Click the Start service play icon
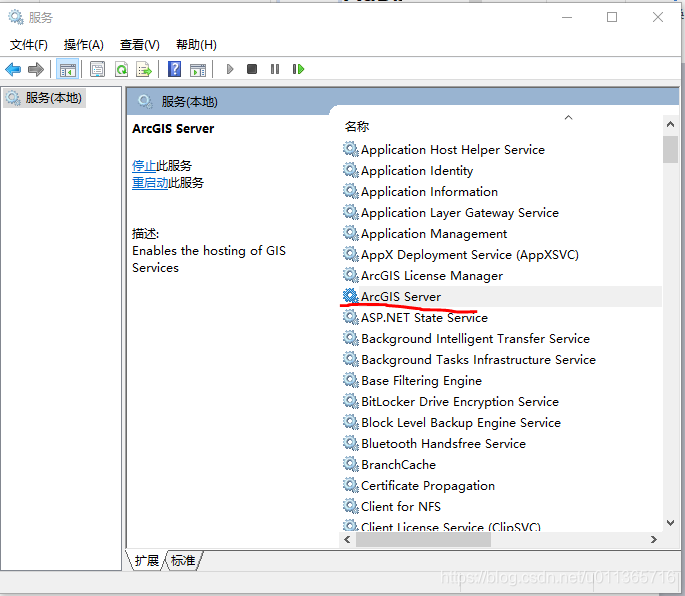The image size is (685, 596). [230, 69]
